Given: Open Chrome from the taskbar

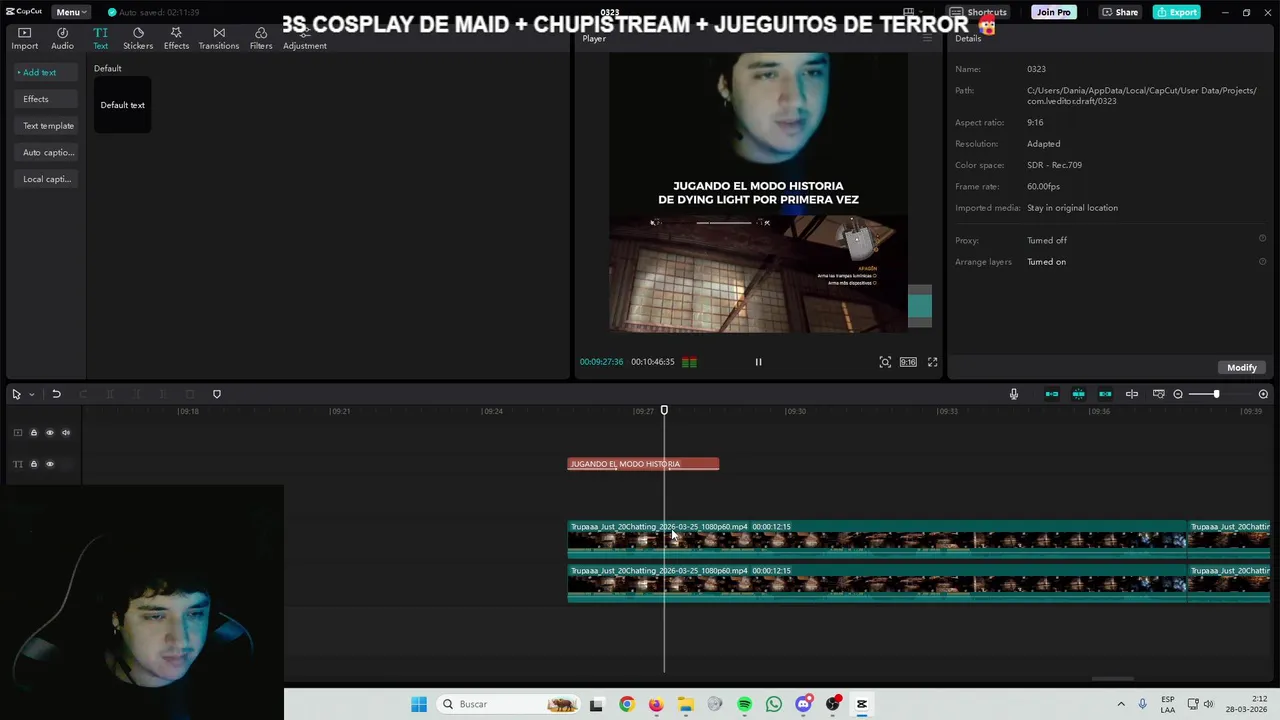Looking at the screenshot, I should (626, 704).
